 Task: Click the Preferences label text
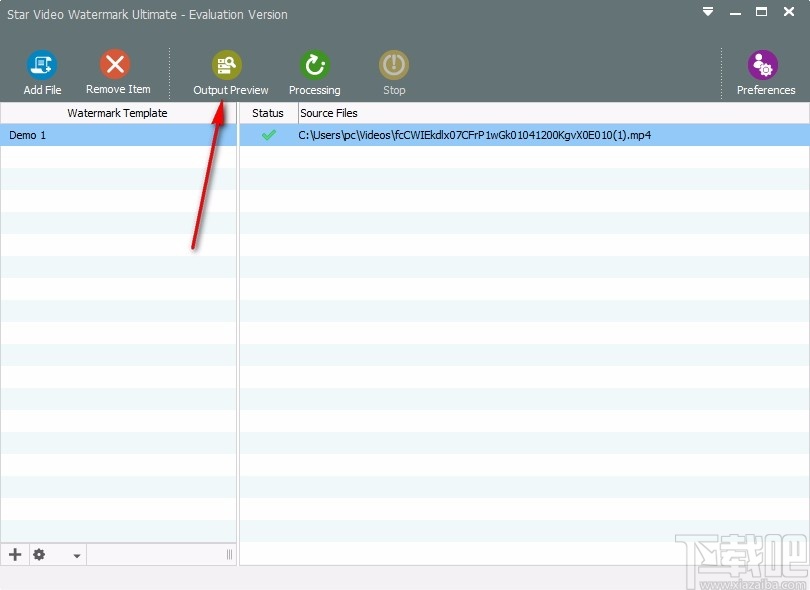(766, 90)
